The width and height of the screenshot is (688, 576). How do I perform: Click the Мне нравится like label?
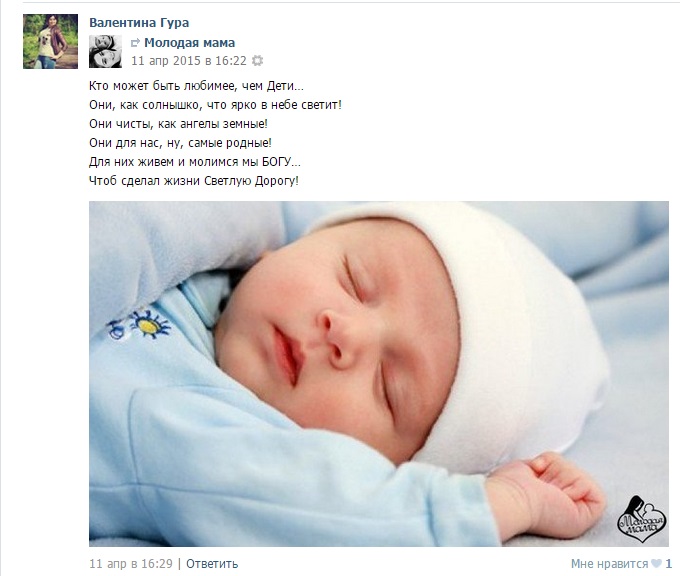609,564
